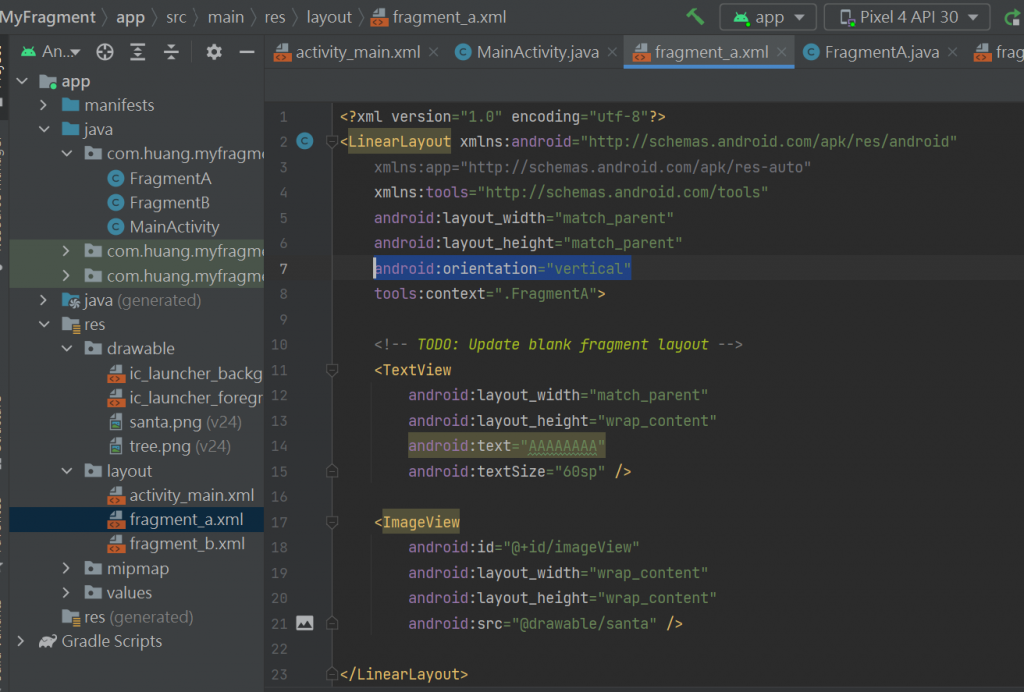
Task: Close the FragmentA.java tab
Action: (953, 52)
